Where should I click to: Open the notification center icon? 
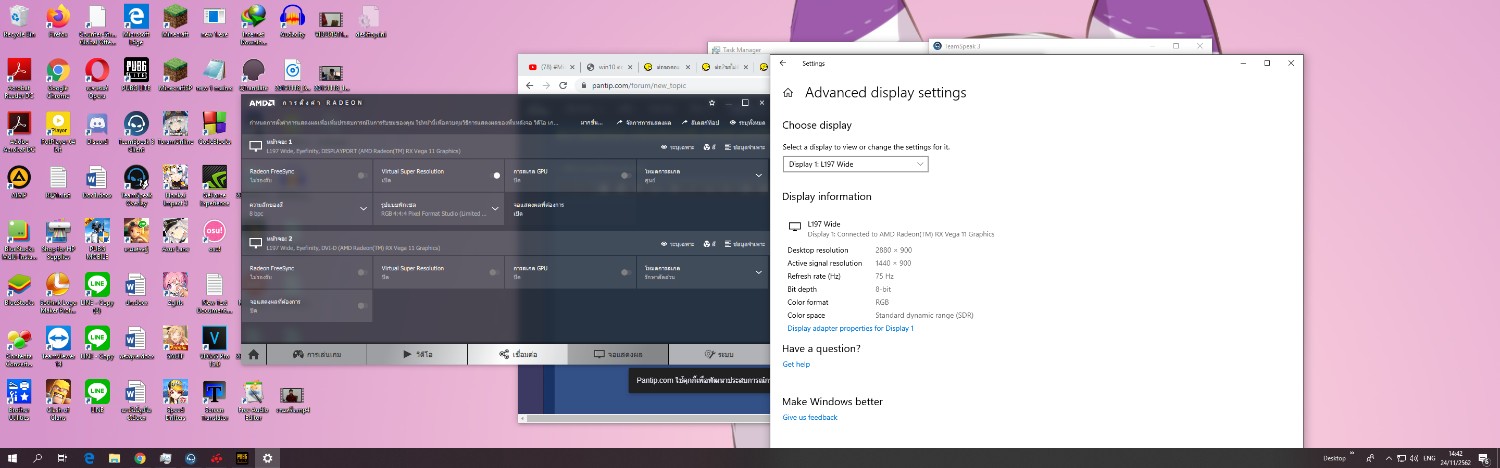click(1484, 458)
